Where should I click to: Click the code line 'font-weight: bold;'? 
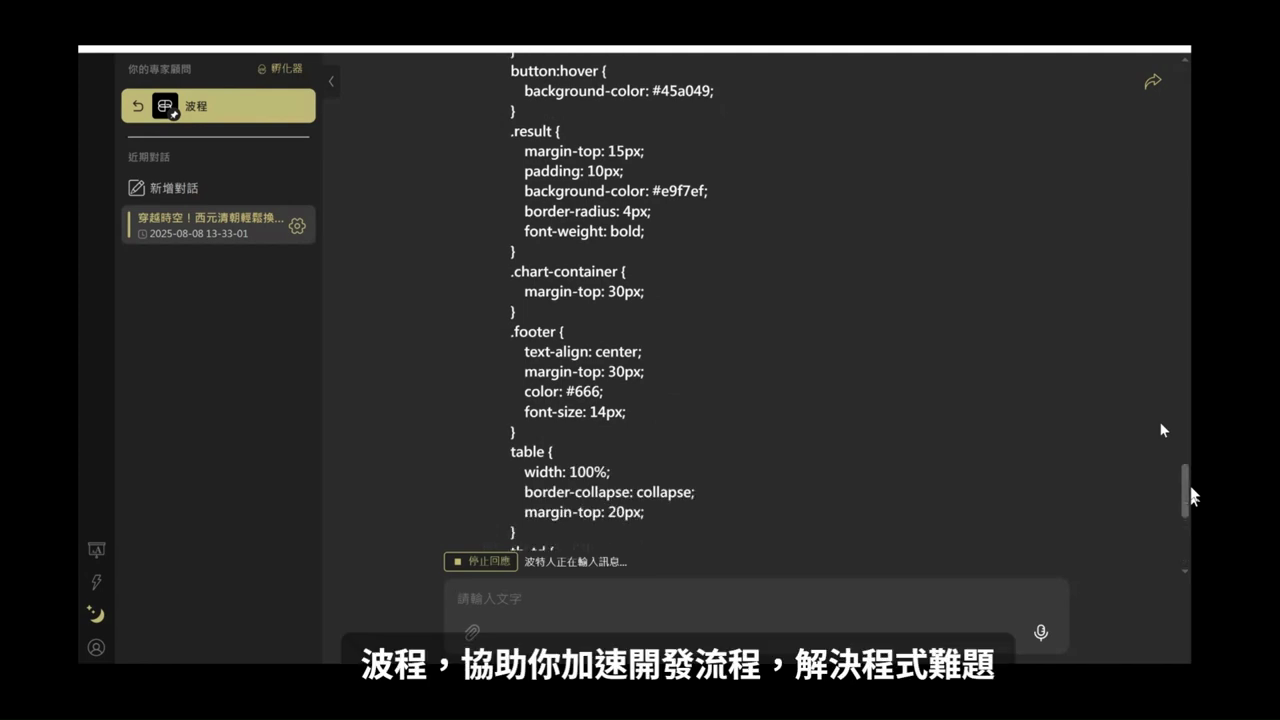584,231
